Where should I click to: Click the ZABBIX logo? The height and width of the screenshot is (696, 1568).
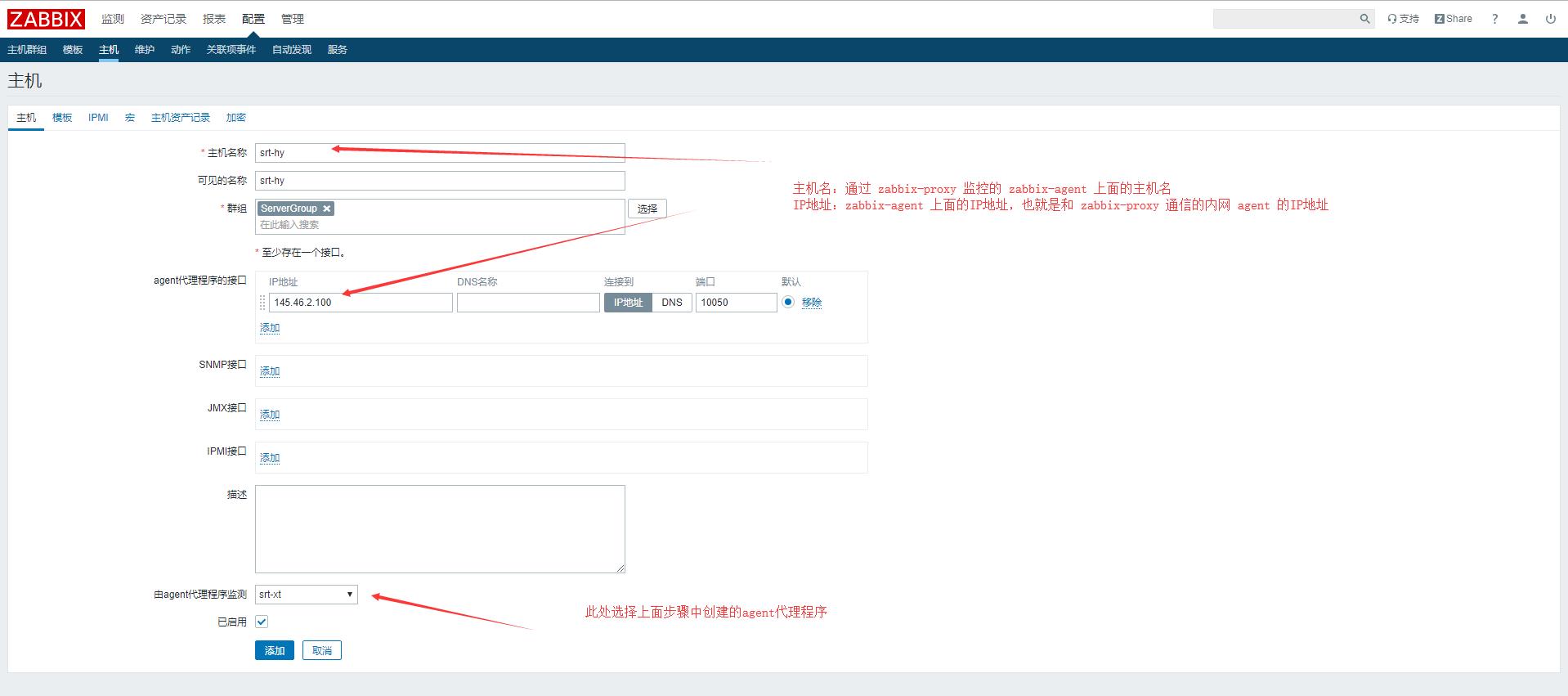click(x=47, y=19)
